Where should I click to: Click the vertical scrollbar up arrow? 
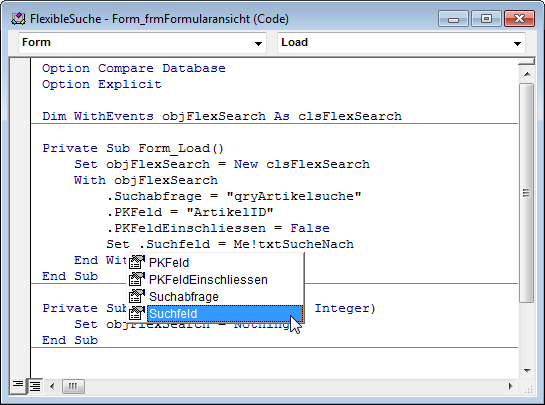527,74
